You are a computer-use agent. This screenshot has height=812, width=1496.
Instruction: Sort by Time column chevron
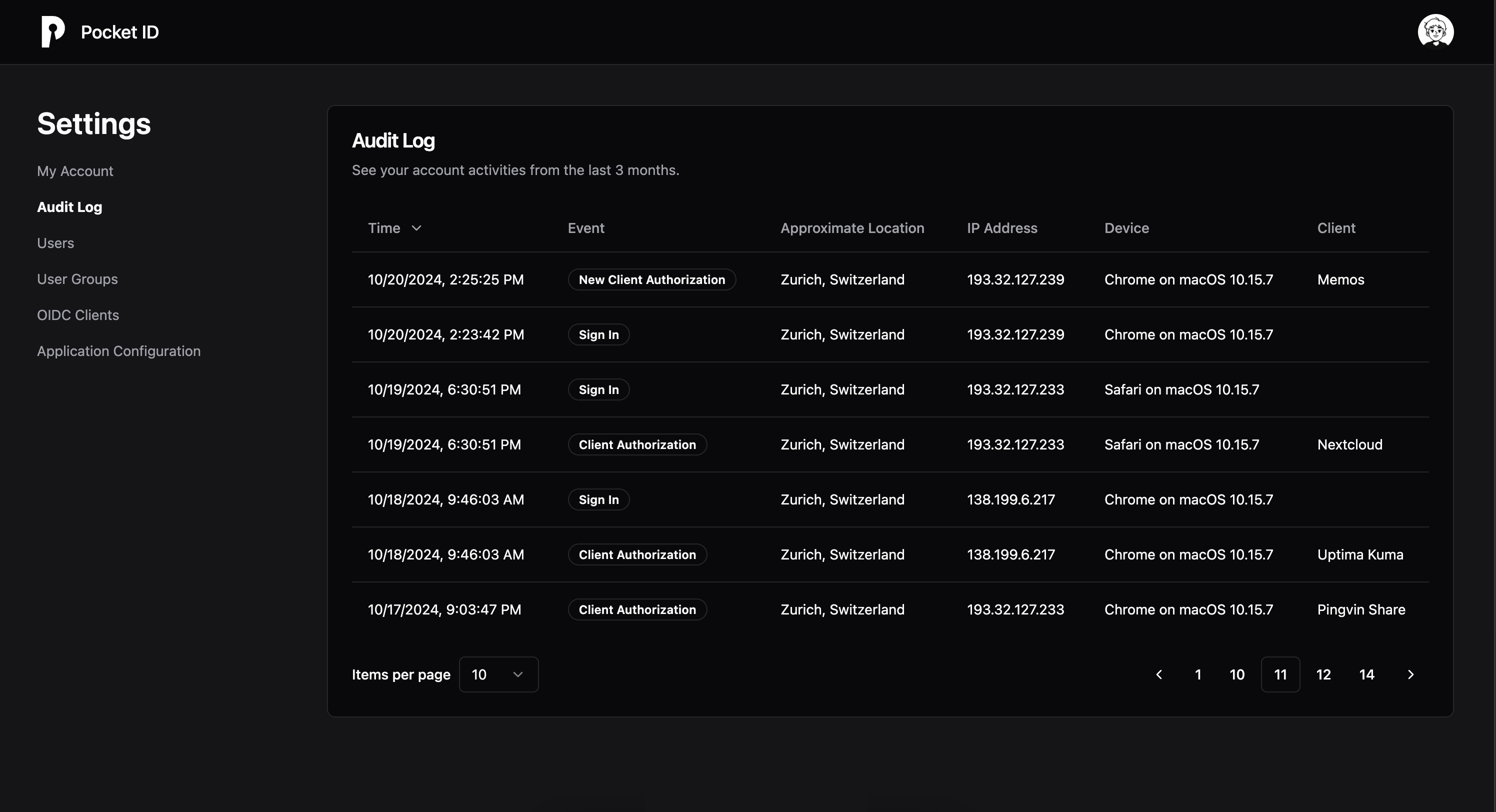[416, 228]
